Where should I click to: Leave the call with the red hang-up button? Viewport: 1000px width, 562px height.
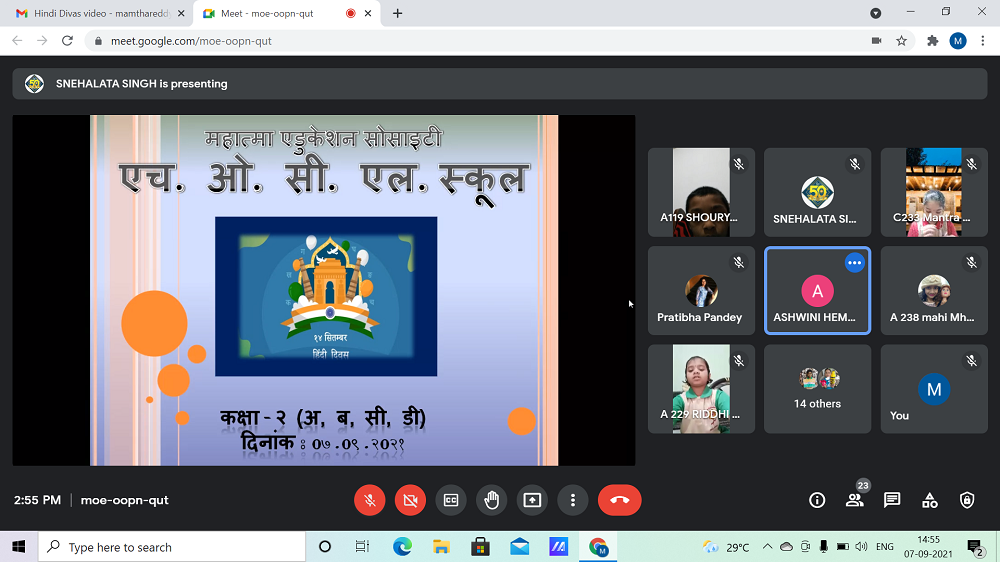tap(619, 500)
